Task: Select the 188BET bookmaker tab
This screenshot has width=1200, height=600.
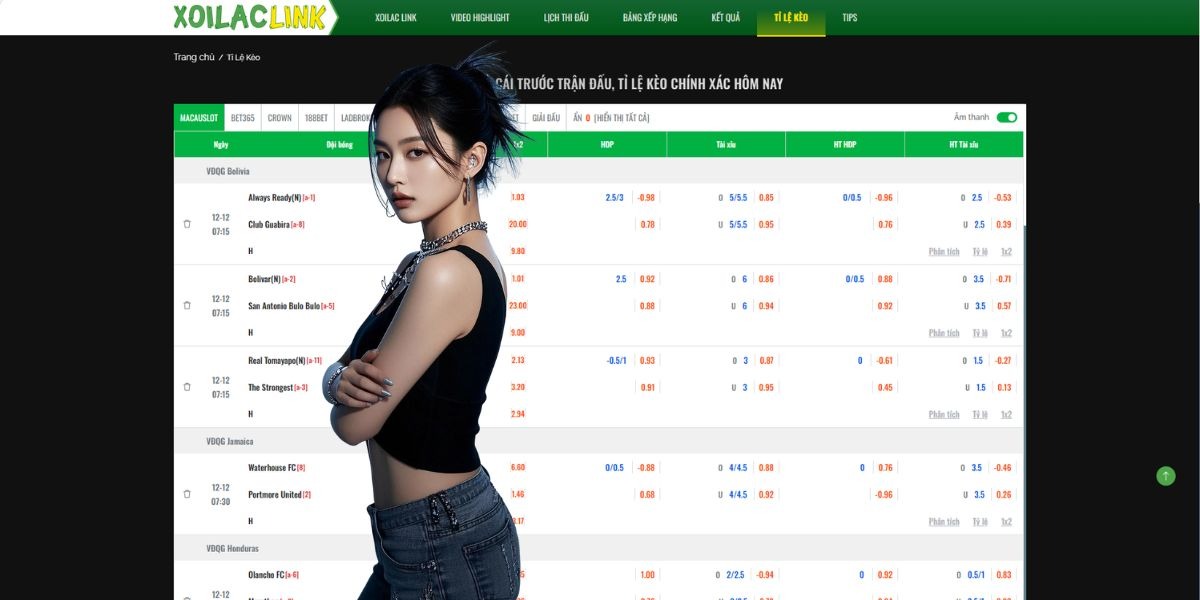Action: coord(316,118)
